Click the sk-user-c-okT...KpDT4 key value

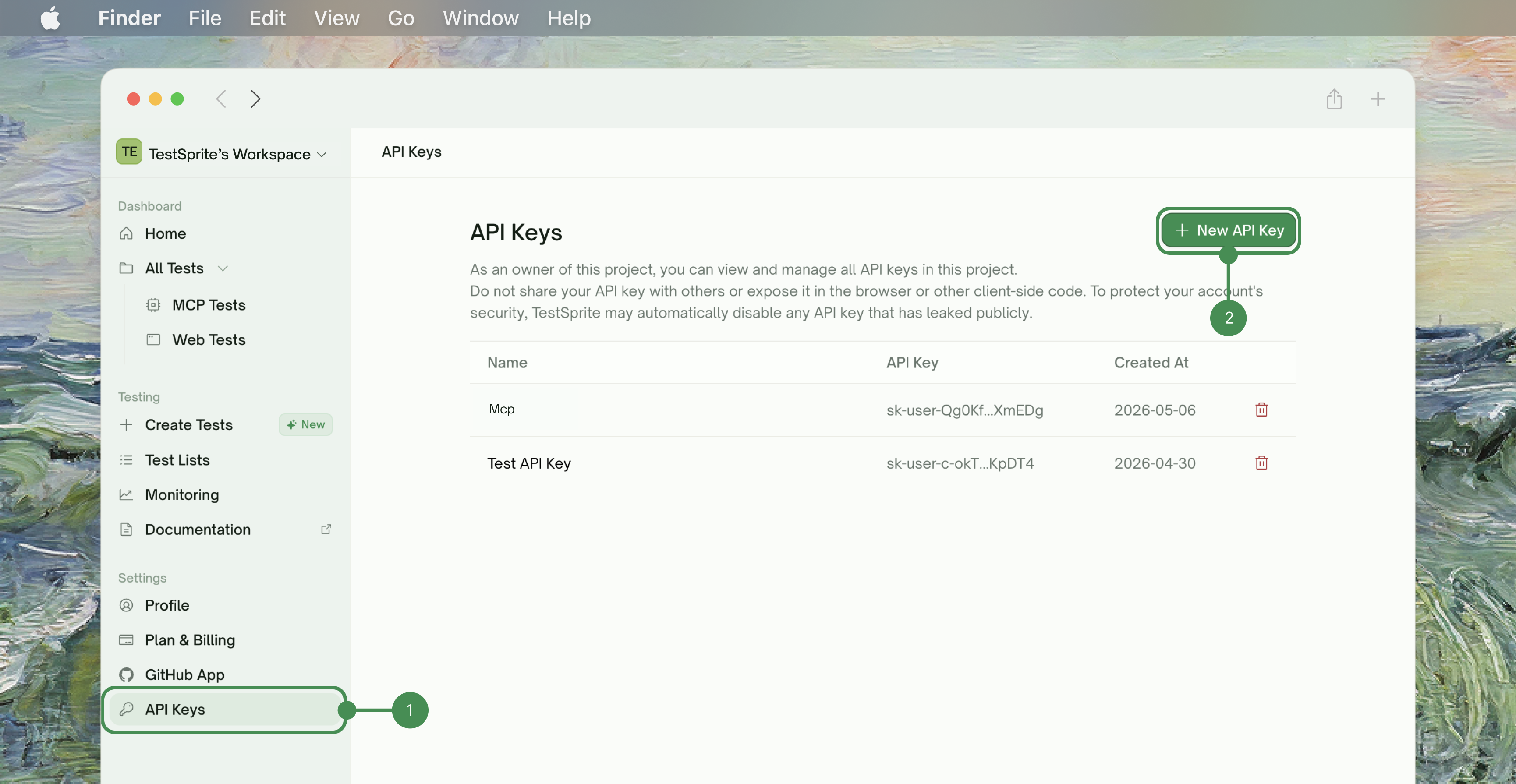(960, 463)
